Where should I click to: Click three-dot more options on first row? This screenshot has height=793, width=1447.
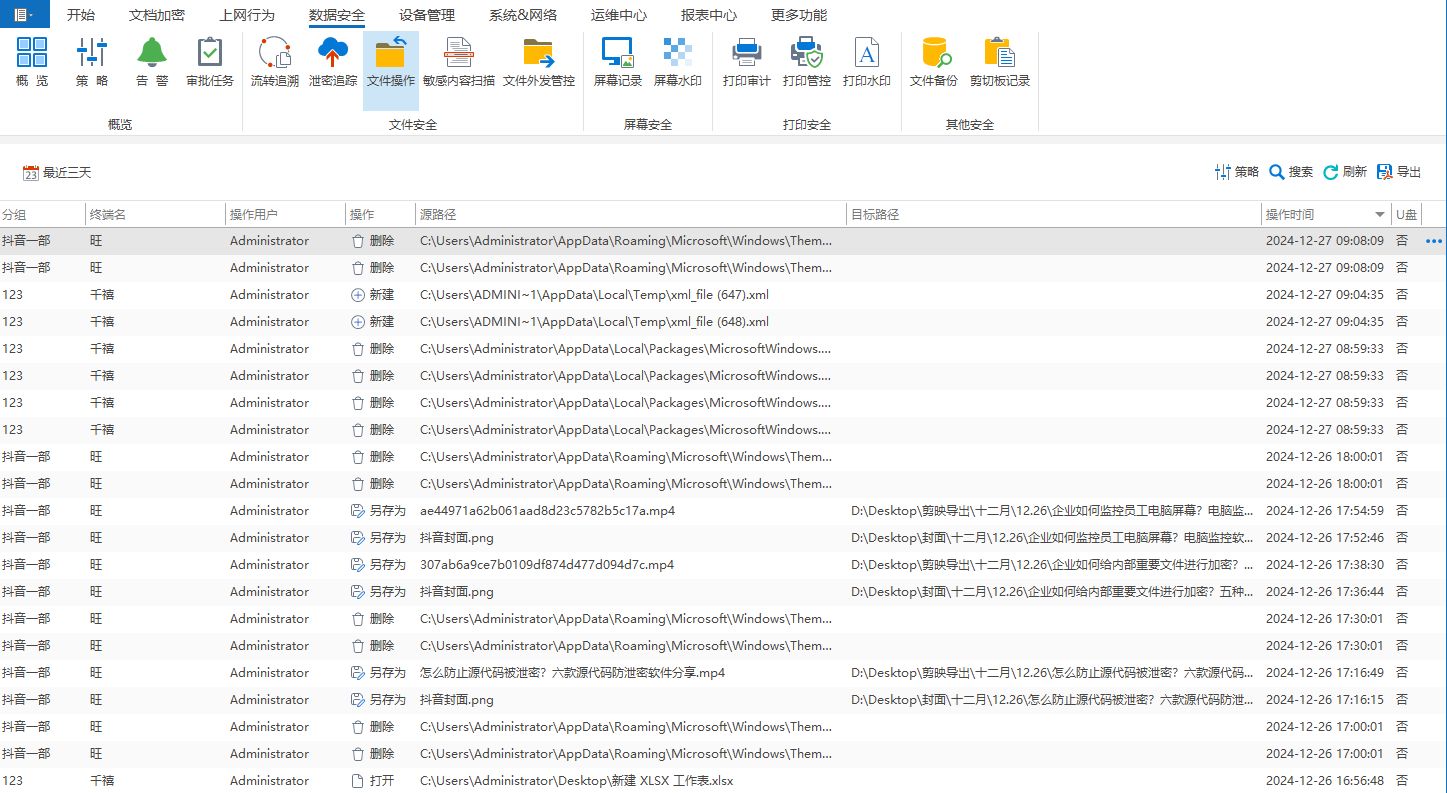(1434, 241)
